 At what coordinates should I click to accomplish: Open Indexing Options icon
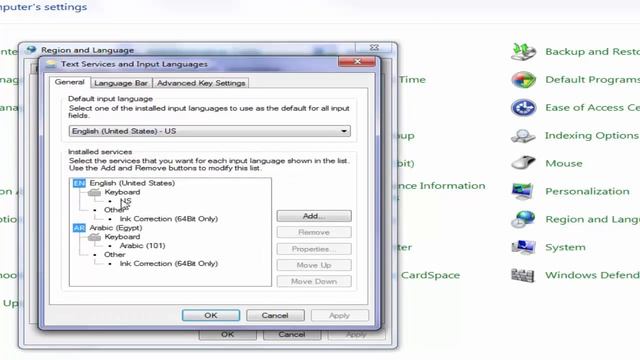click(523, 136)
